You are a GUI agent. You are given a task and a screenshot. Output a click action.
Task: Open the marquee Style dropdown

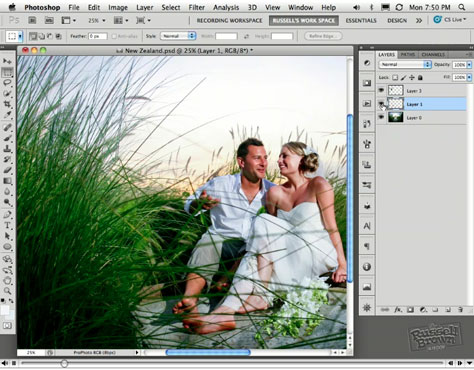[x=178, y=36]
